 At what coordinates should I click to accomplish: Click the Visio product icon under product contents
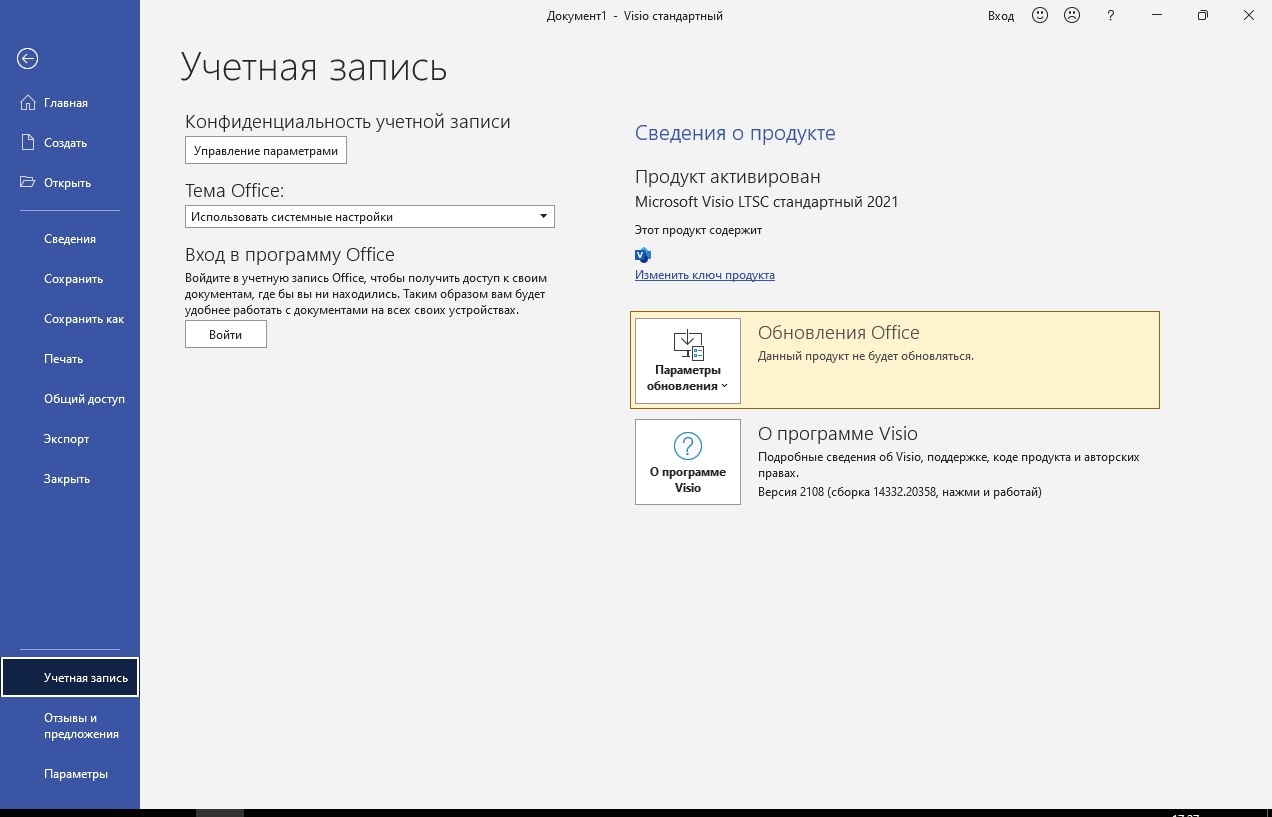[643, 255]
